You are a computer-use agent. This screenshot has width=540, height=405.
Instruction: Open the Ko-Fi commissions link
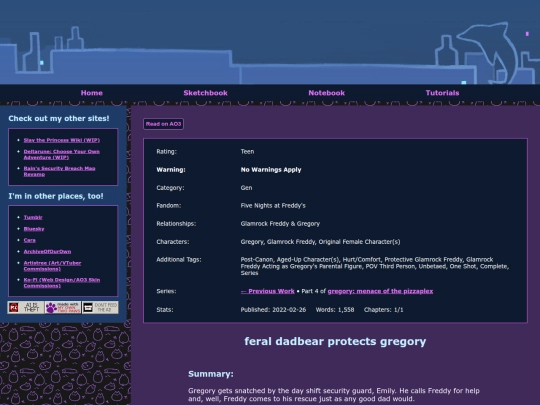[62, 283]
